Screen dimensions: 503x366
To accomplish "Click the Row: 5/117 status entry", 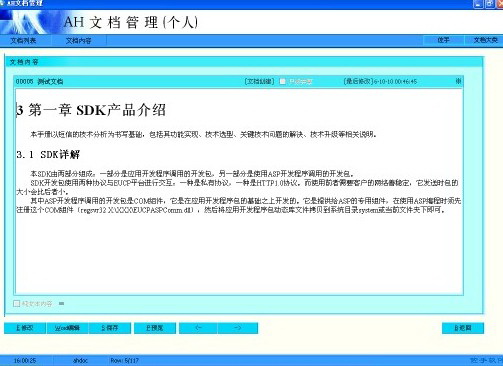I will (x=124, y=361).
